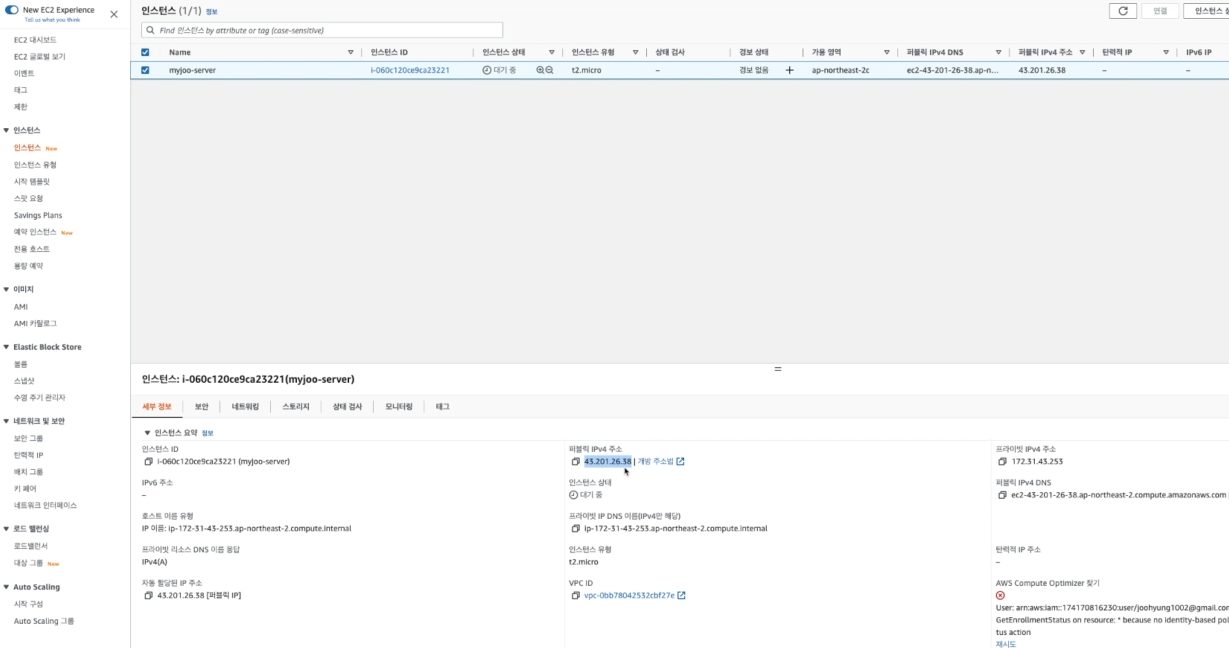This screenshot has height=648, width=1229.
Task: Open 인스턴스 유형 in sidebar
Action: pyautogui.click(x=35, y=165)
